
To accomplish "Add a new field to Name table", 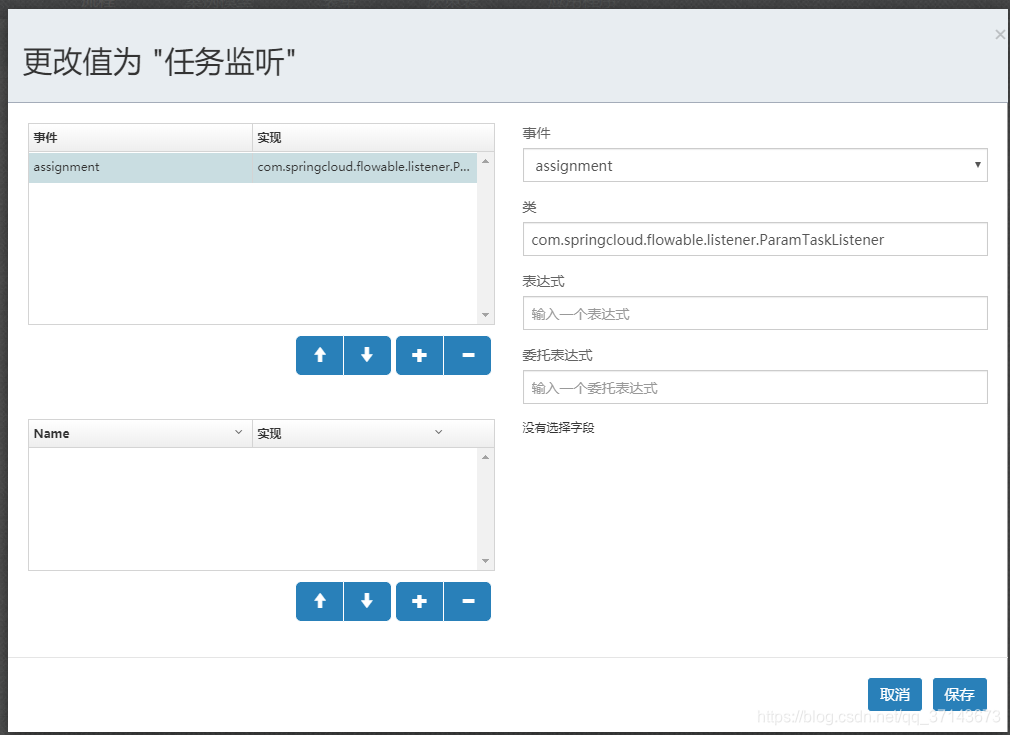I will click(x=419, y=601).
